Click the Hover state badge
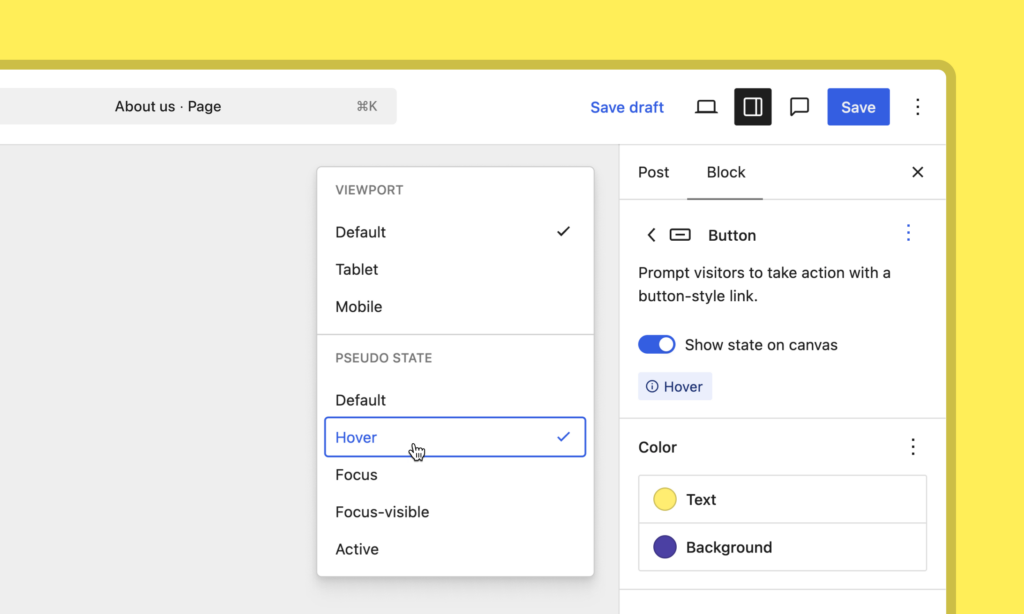Image resolution: width=1024 pixels, height=614 pixels. (x=675, y=387)
